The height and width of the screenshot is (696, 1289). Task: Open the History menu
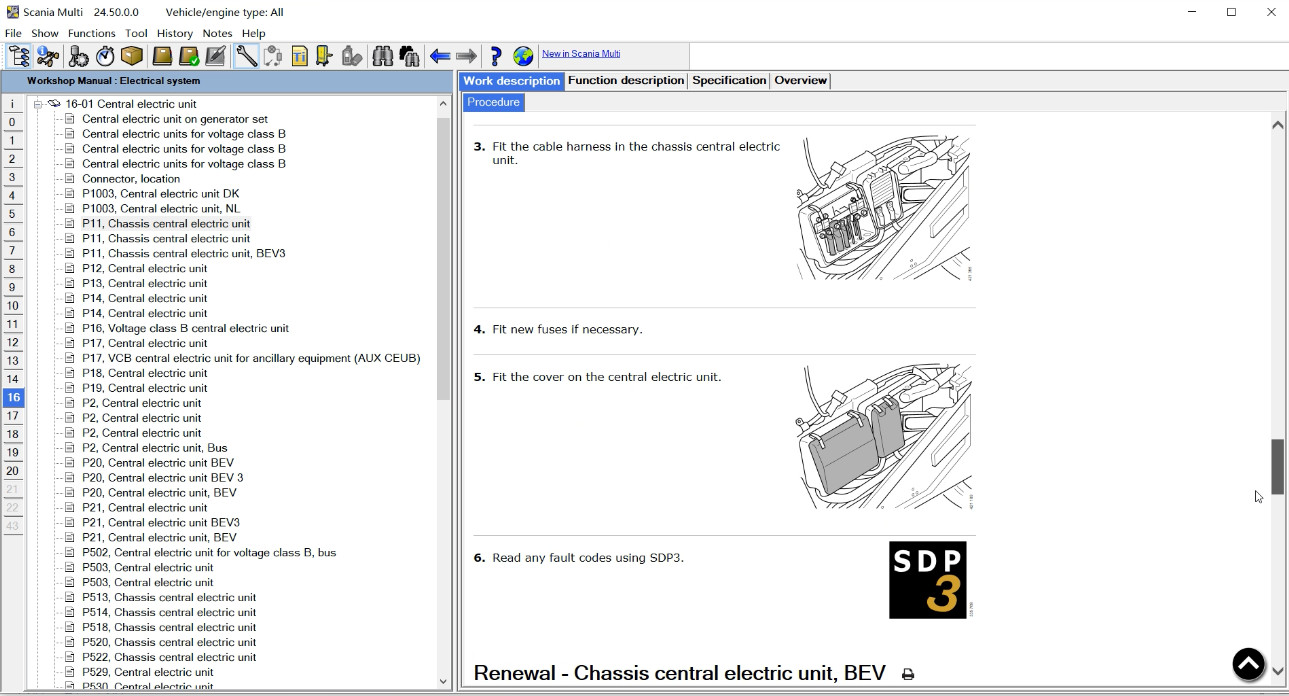coord(175,33)
